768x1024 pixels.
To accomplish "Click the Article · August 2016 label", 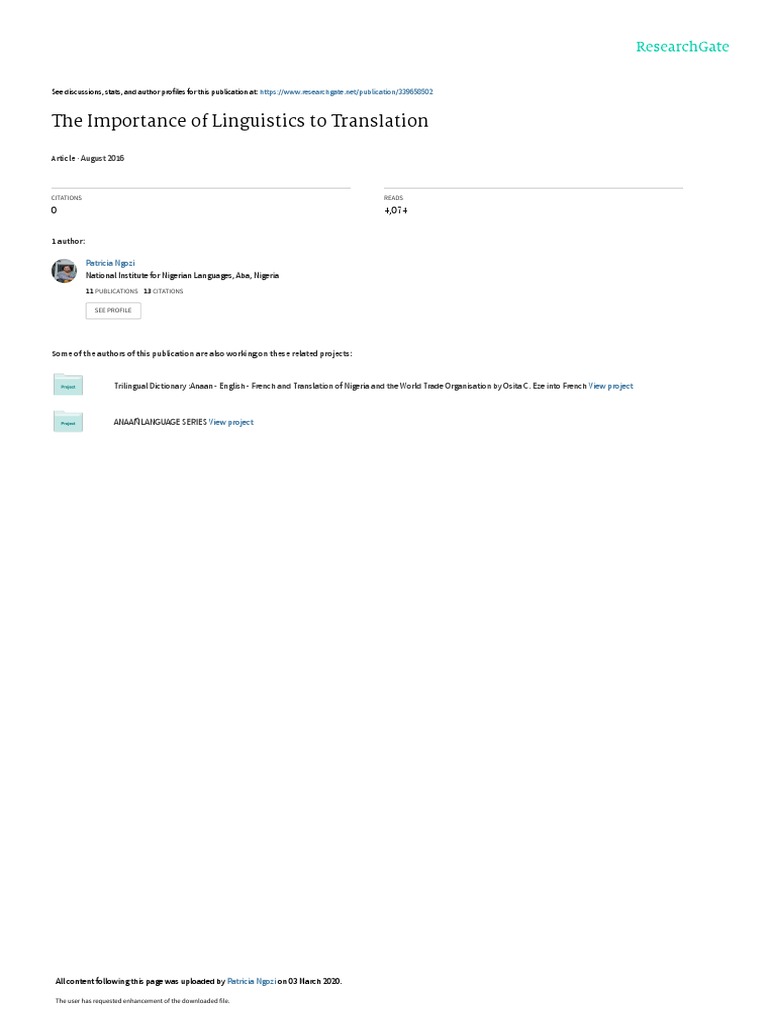I will 88,158.
